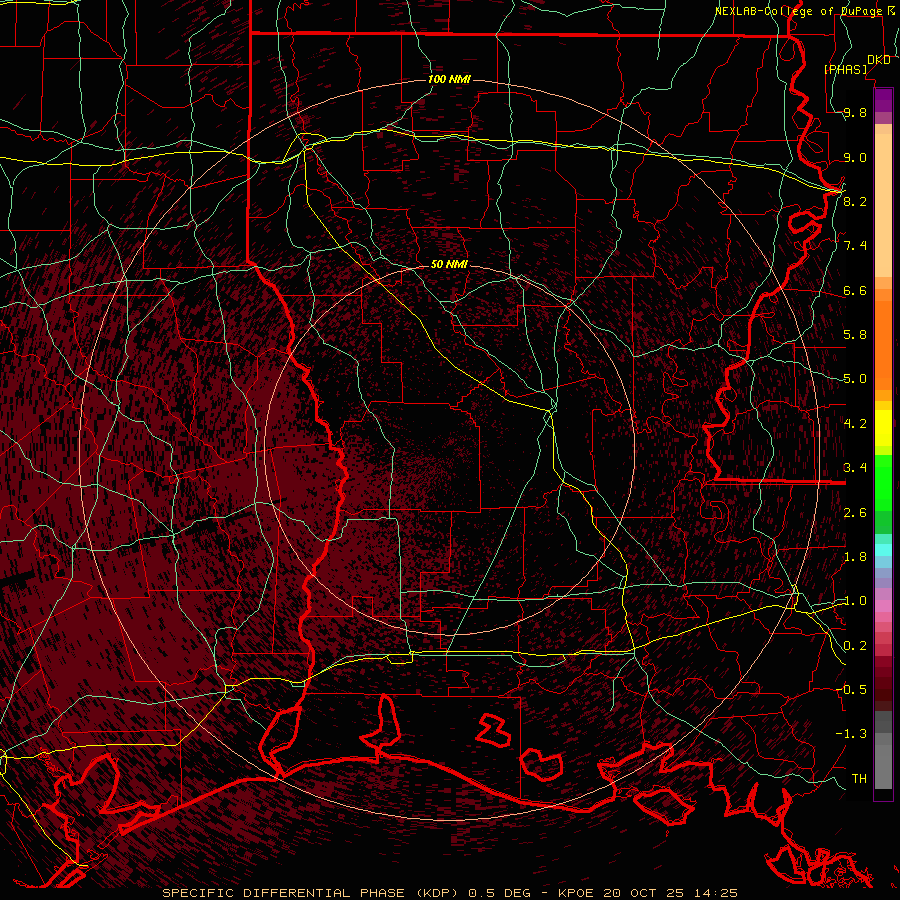900x900 pixels.
Task: Click the 9.8 value on the color scale
Action: click(855, 113)
